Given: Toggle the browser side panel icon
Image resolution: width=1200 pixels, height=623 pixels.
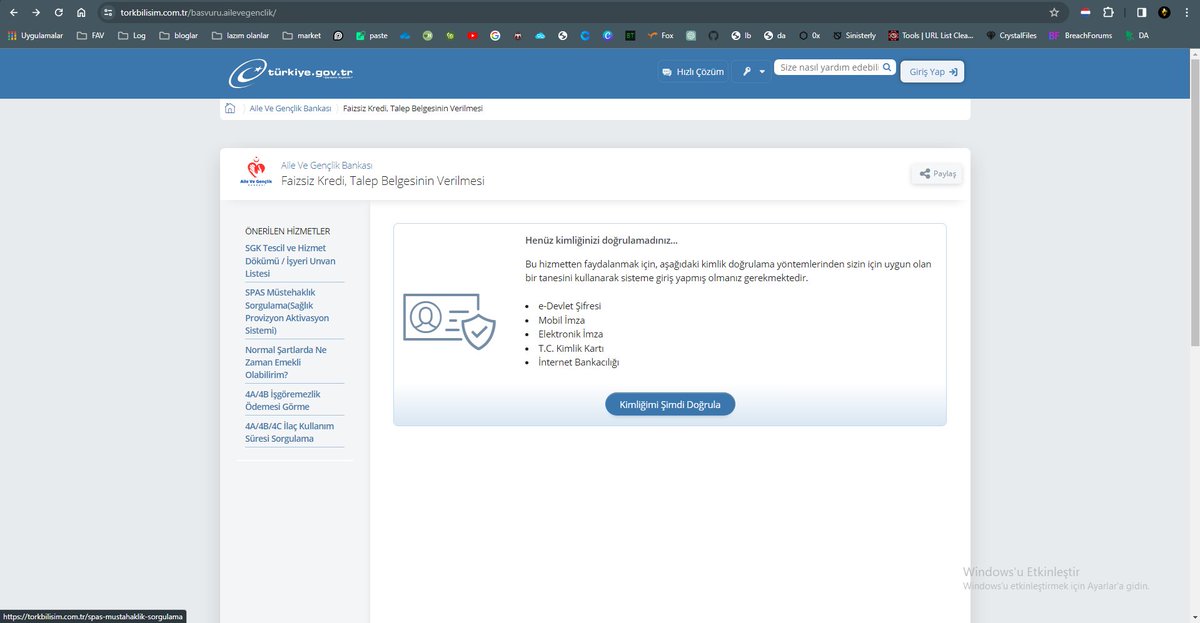Looking at the screenshot, I should (1141, 13).
